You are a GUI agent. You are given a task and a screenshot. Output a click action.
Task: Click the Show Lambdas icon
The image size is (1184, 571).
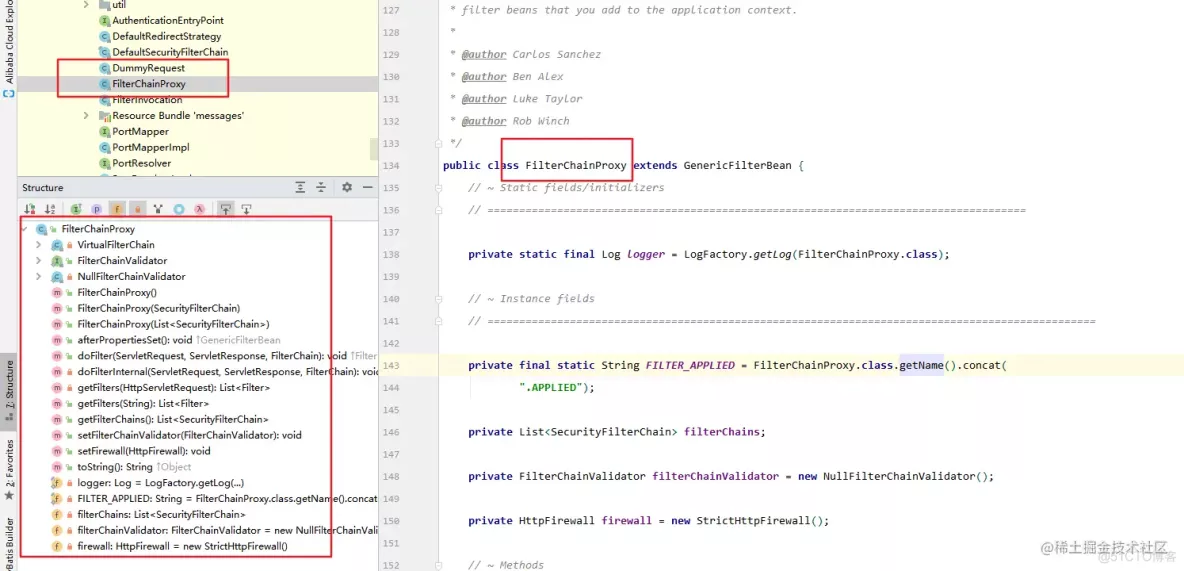tap(200, 209)
